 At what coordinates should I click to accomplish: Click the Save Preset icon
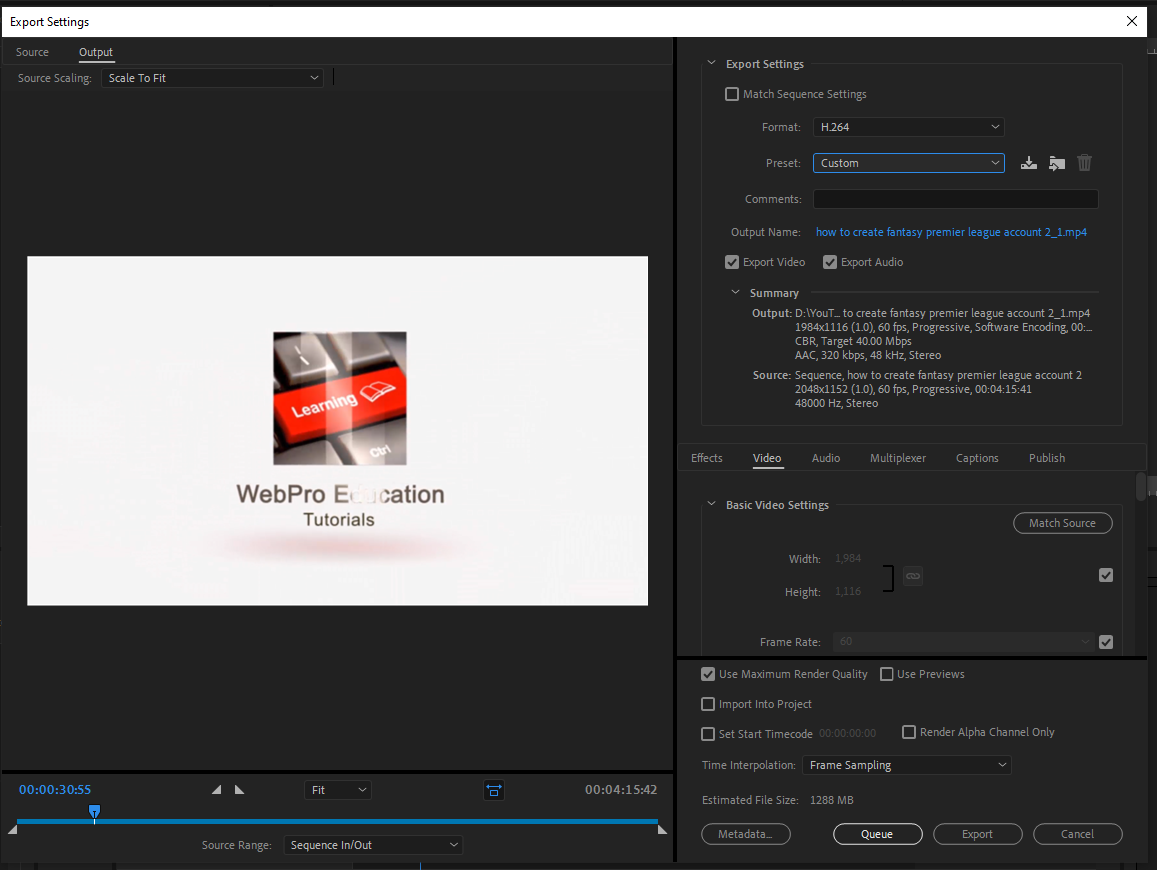1029,163
